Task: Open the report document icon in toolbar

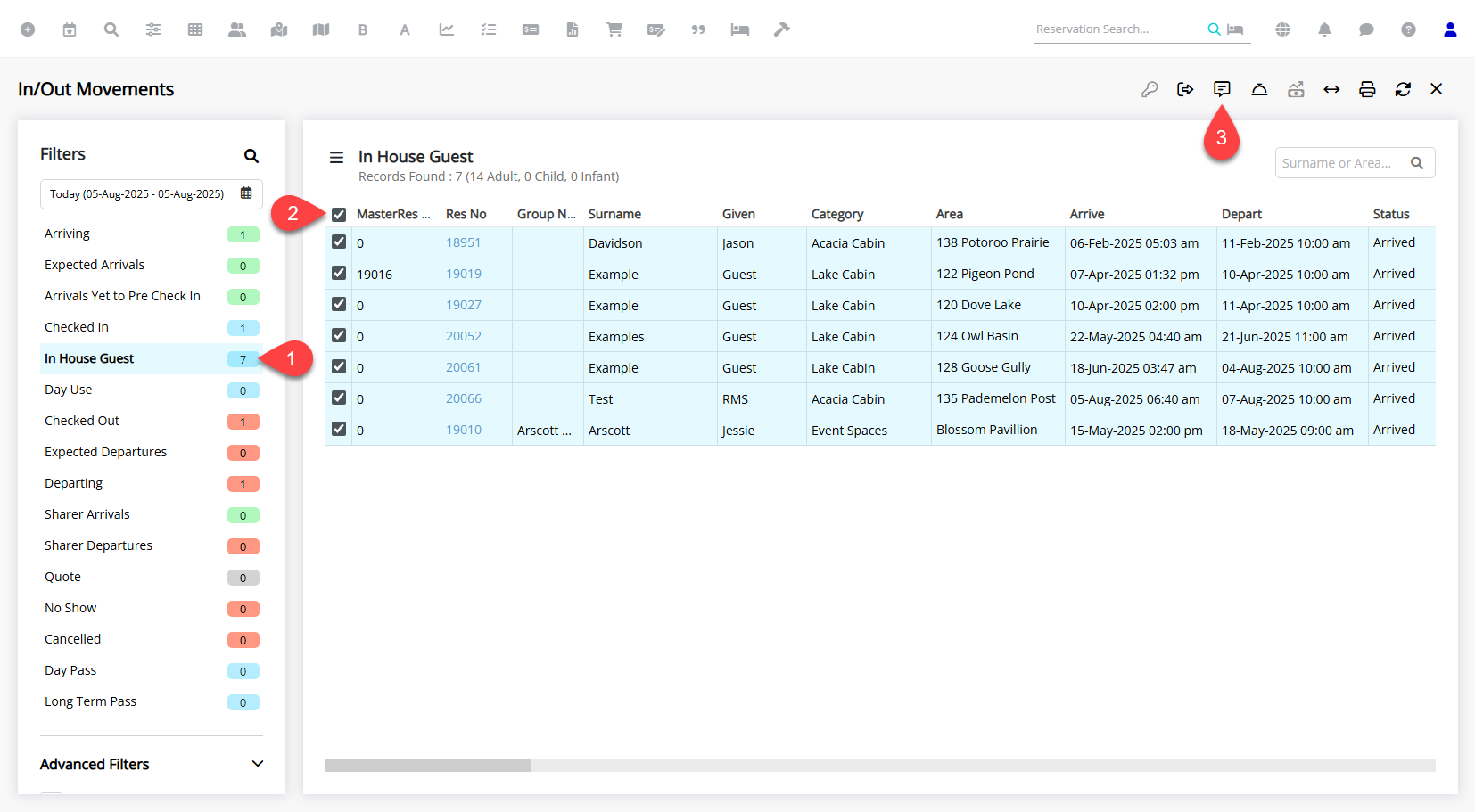Action: click(573, 29)
